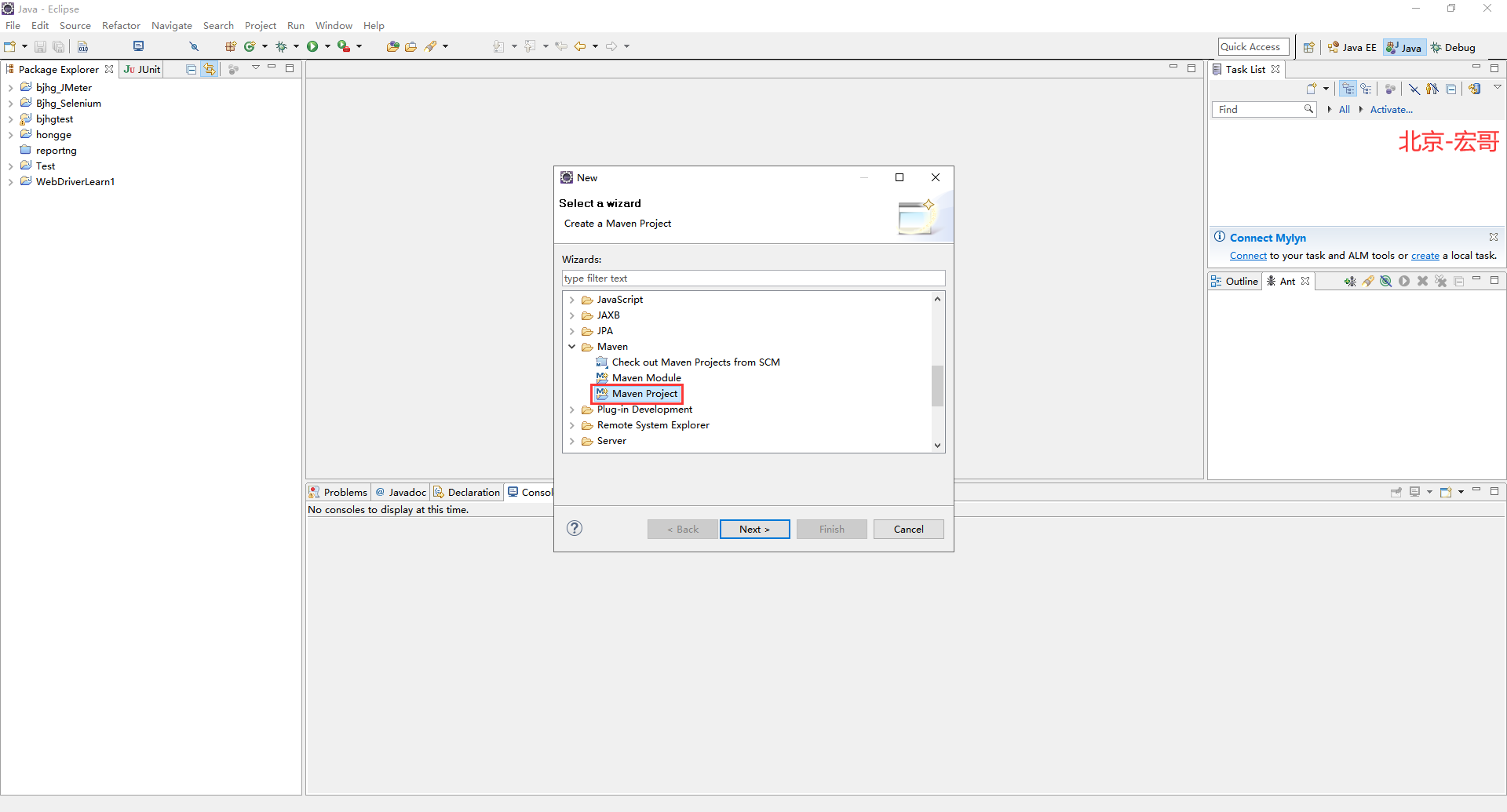Screen dimensions: 1507x812
Task: Toggle Hide Completed Tasks in Task List
Action: pos(1414,89)
